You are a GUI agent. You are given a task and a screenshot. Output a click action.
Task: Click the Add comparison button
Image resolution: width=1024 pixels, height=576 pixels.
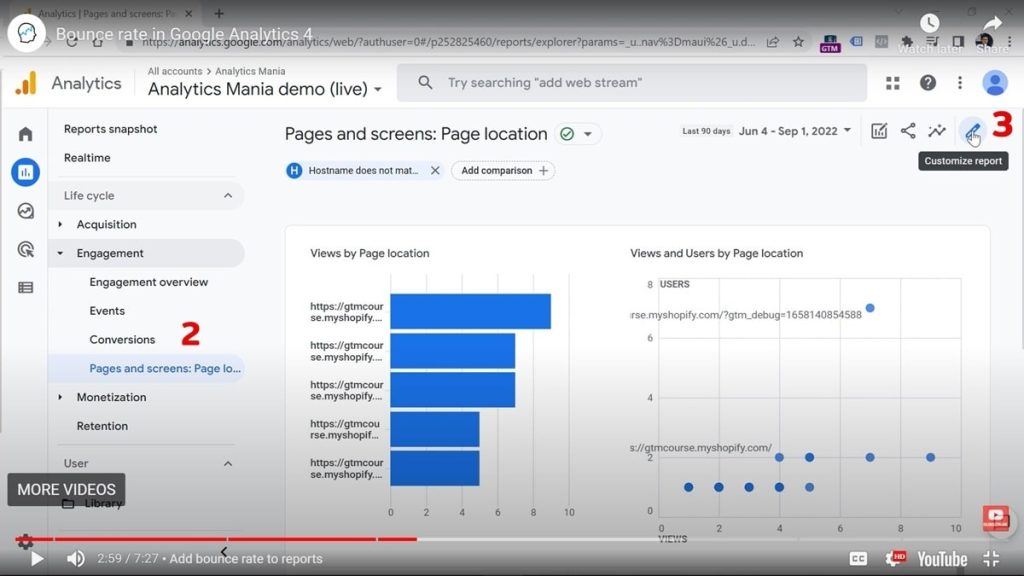(504, 170)
